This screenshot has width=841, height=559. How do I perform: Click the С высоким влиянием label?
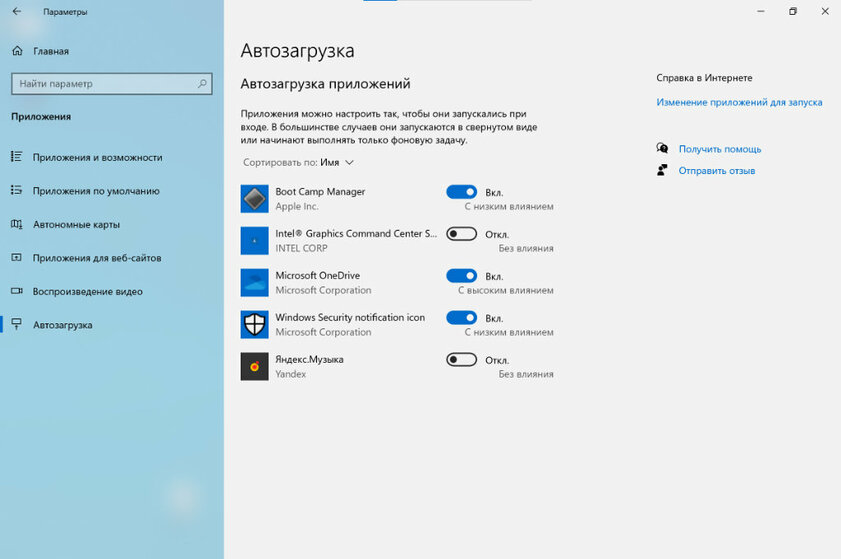[x=506, y=290]
